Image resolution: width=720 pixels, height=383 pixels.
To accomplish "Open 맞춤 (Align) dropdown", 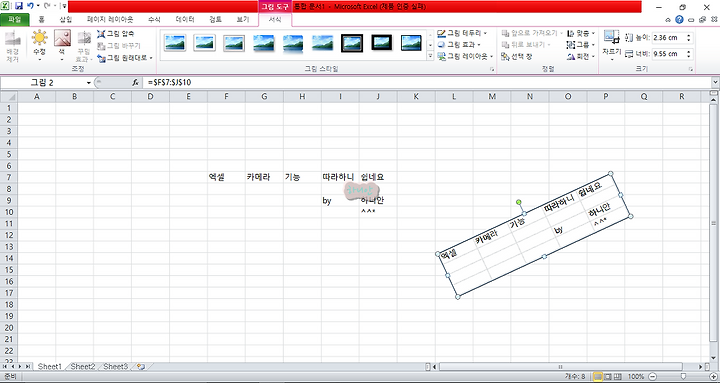I will 581,33.
